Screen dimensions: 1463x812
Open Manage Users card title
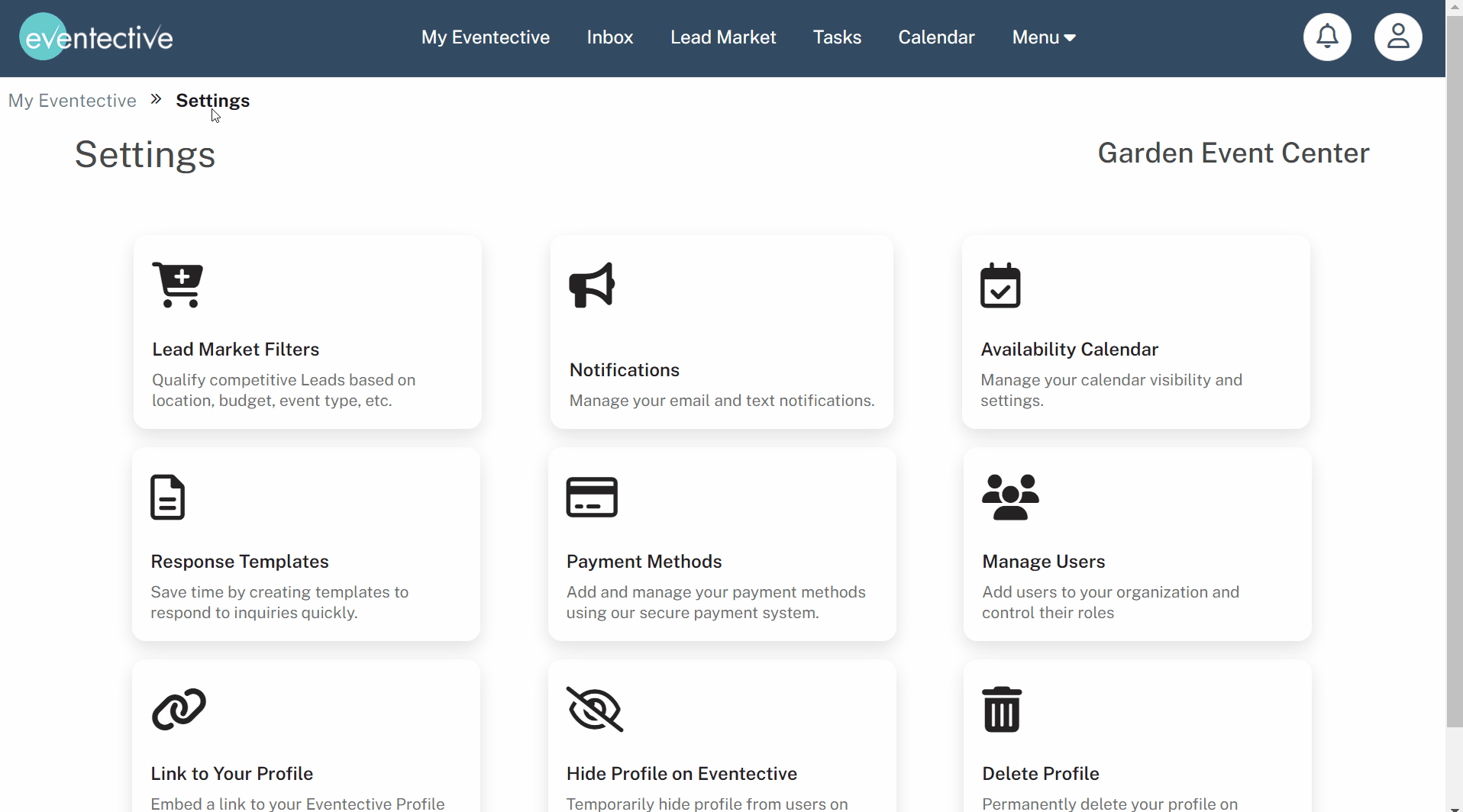(1044, 562)
